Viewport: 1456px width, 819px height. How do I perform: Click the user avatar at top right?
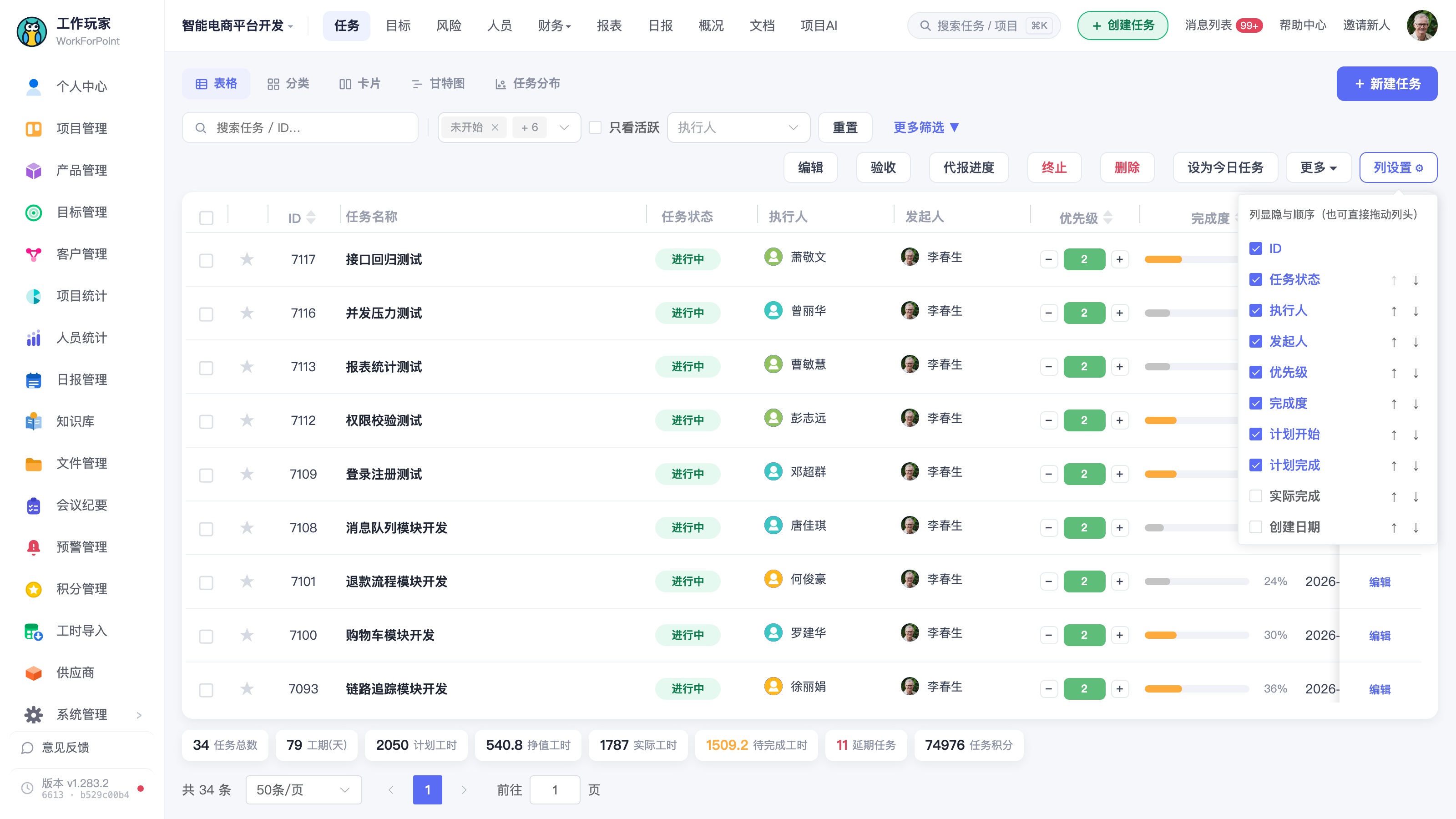click(1422, 25)
